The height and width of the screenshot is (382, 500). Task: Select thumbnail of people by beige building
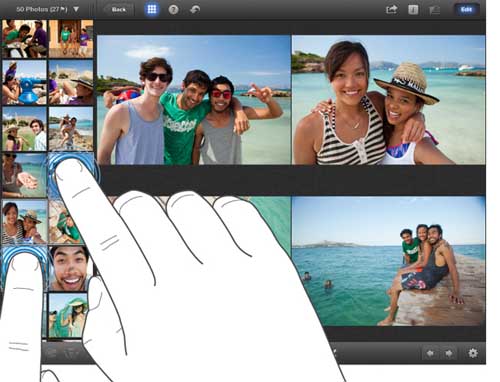(x=71, y=39)
